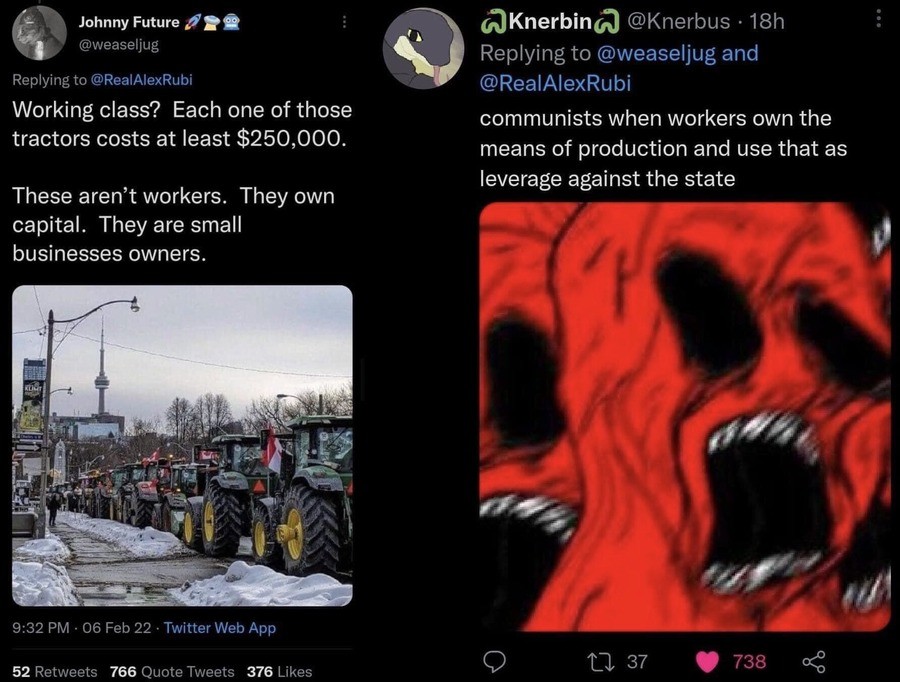The height and width of the screenshot is (682, 900).
Task: View the 52 Retweets list
Action: 55,672
